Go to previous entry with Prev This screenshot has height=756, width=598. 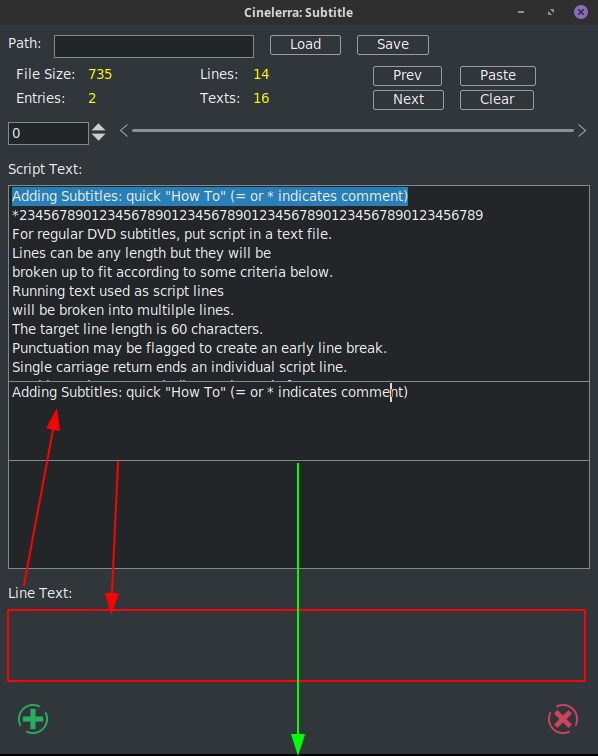pyautogui.click(x=408, y=76)
